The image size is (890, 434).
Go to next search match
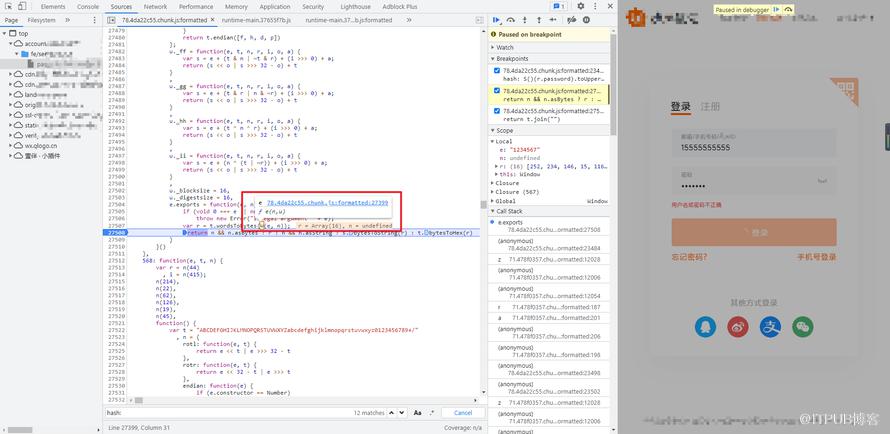pyautogui.click(x=402, y=412)
